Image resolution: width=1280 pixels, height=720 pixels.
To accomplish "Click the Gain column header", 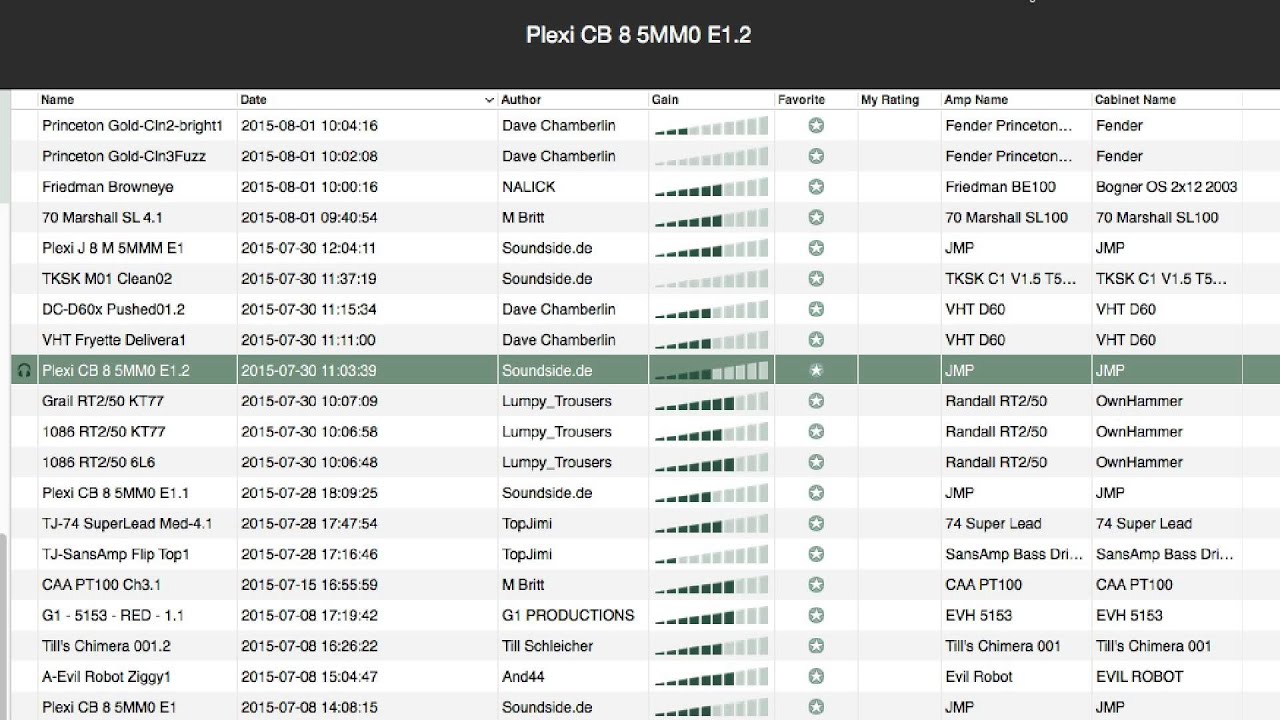I will (665, 100).
